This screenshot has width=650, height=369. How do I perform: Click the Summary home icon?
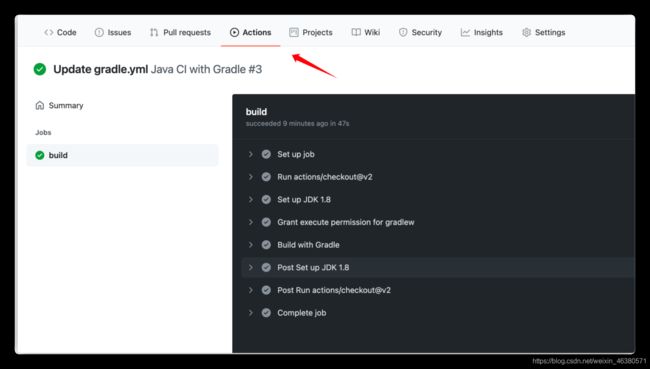[40, 105]
